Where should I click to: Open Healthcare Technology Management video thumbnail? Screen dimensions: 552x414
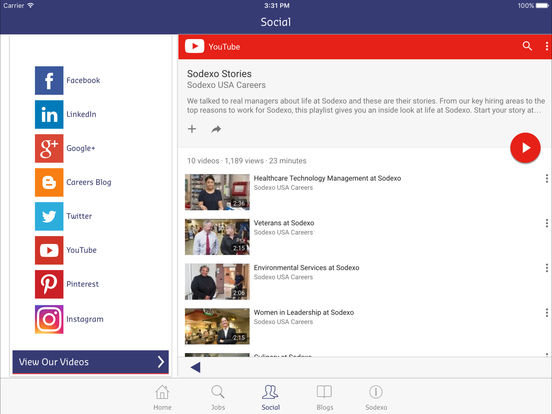[x=217, y=192]
